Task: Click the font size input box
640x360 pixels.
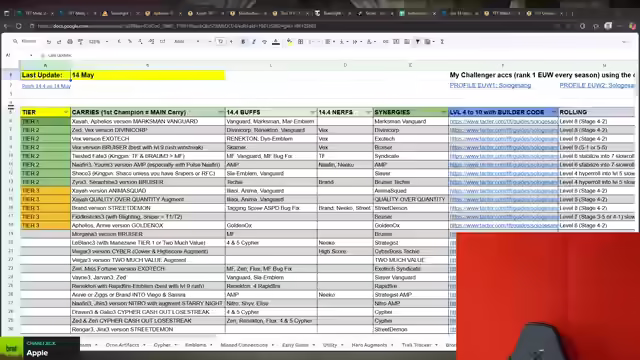Action: pyautogui.click(x=220, y=42)
